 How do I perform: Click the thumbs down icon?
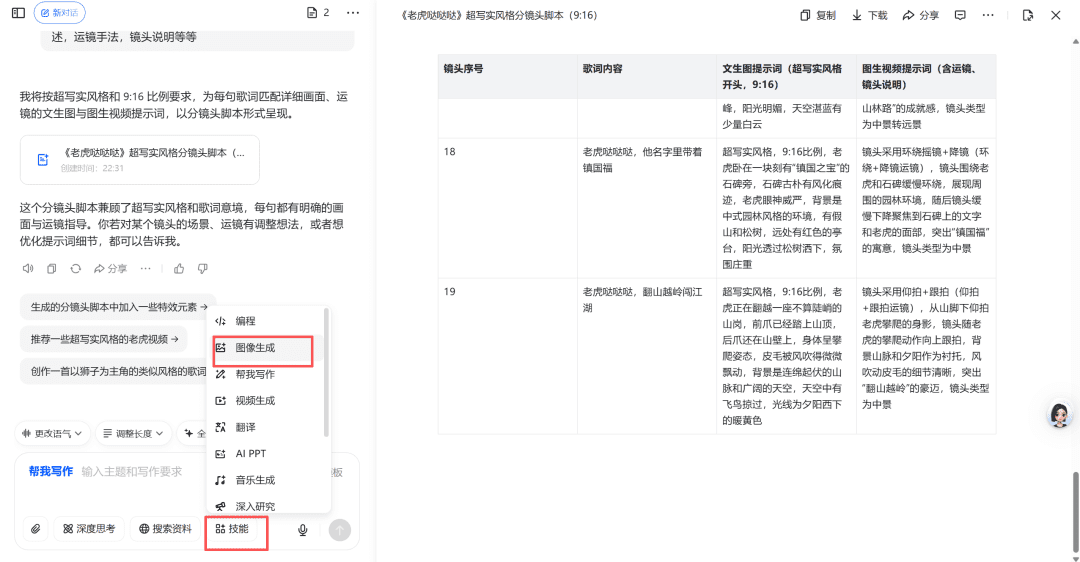coord(203,268)
